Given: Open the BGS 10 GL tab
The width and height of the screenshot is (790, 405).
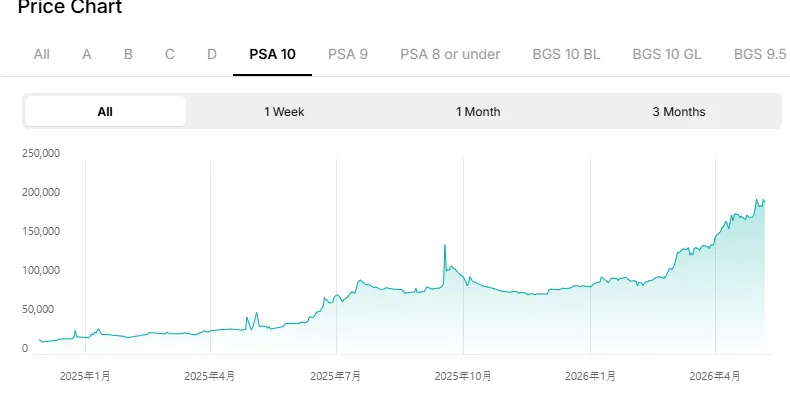Looking at the screenshot, I should [667, 54].
